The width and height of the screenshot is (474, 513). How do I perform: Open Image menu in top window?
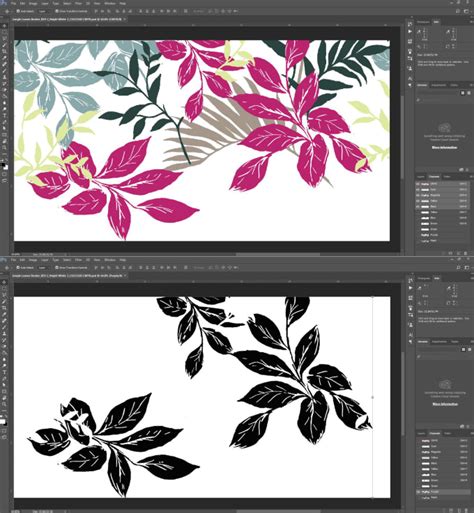pyautogui.click(x=33, y=3)
